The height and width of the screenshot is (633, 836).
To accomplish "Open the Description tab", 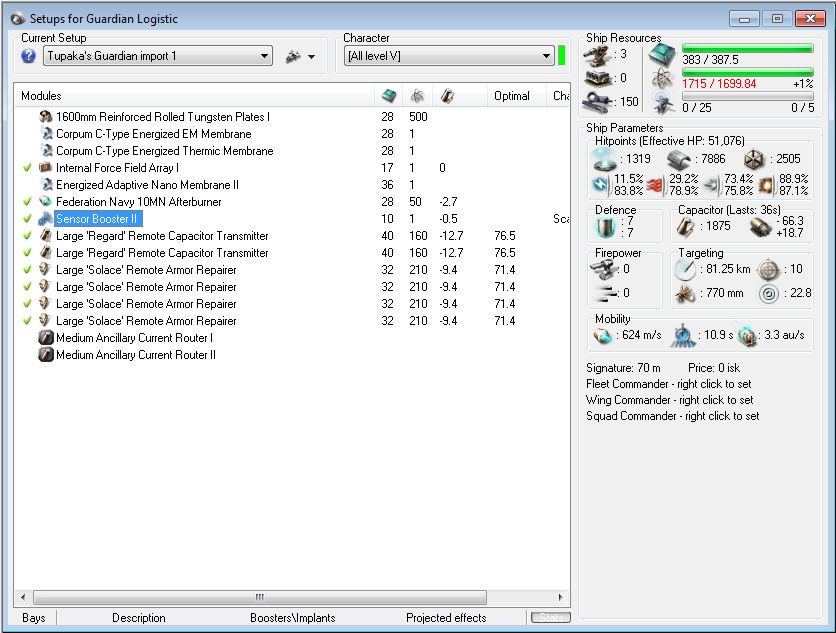I will (139, 618).
